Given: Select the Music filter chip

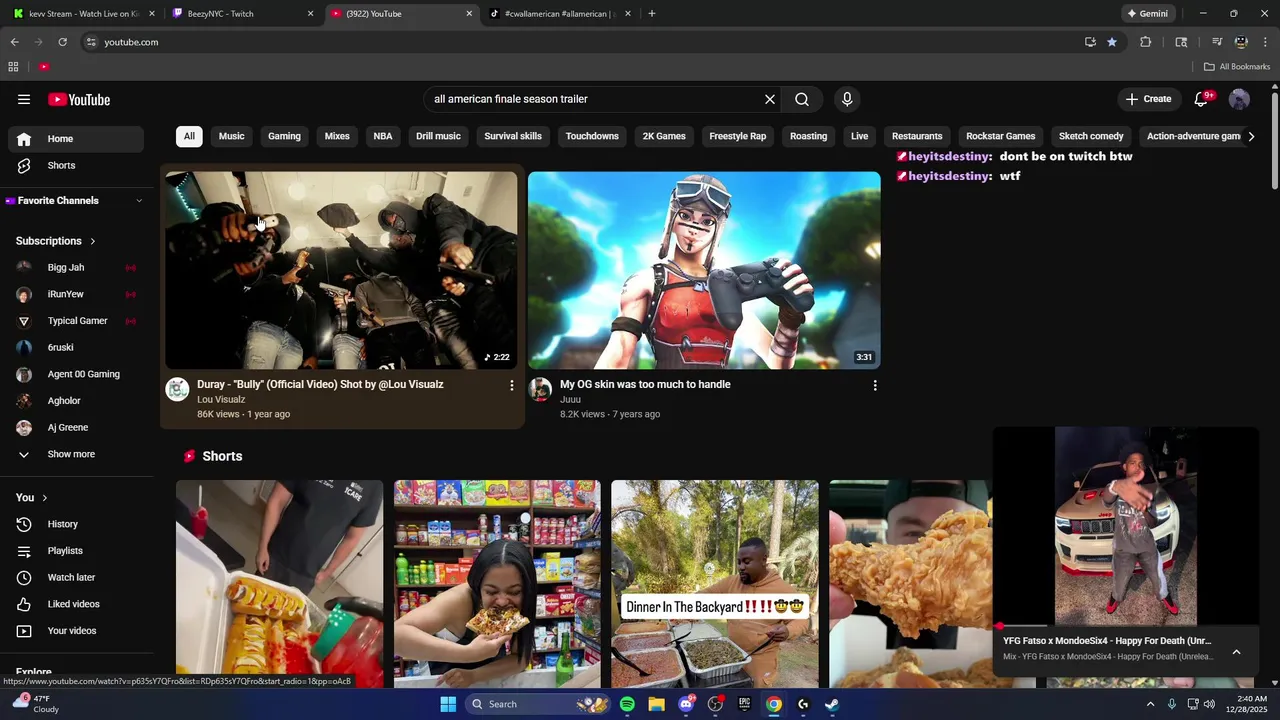Looking at the screenshot, I should 231,136.
